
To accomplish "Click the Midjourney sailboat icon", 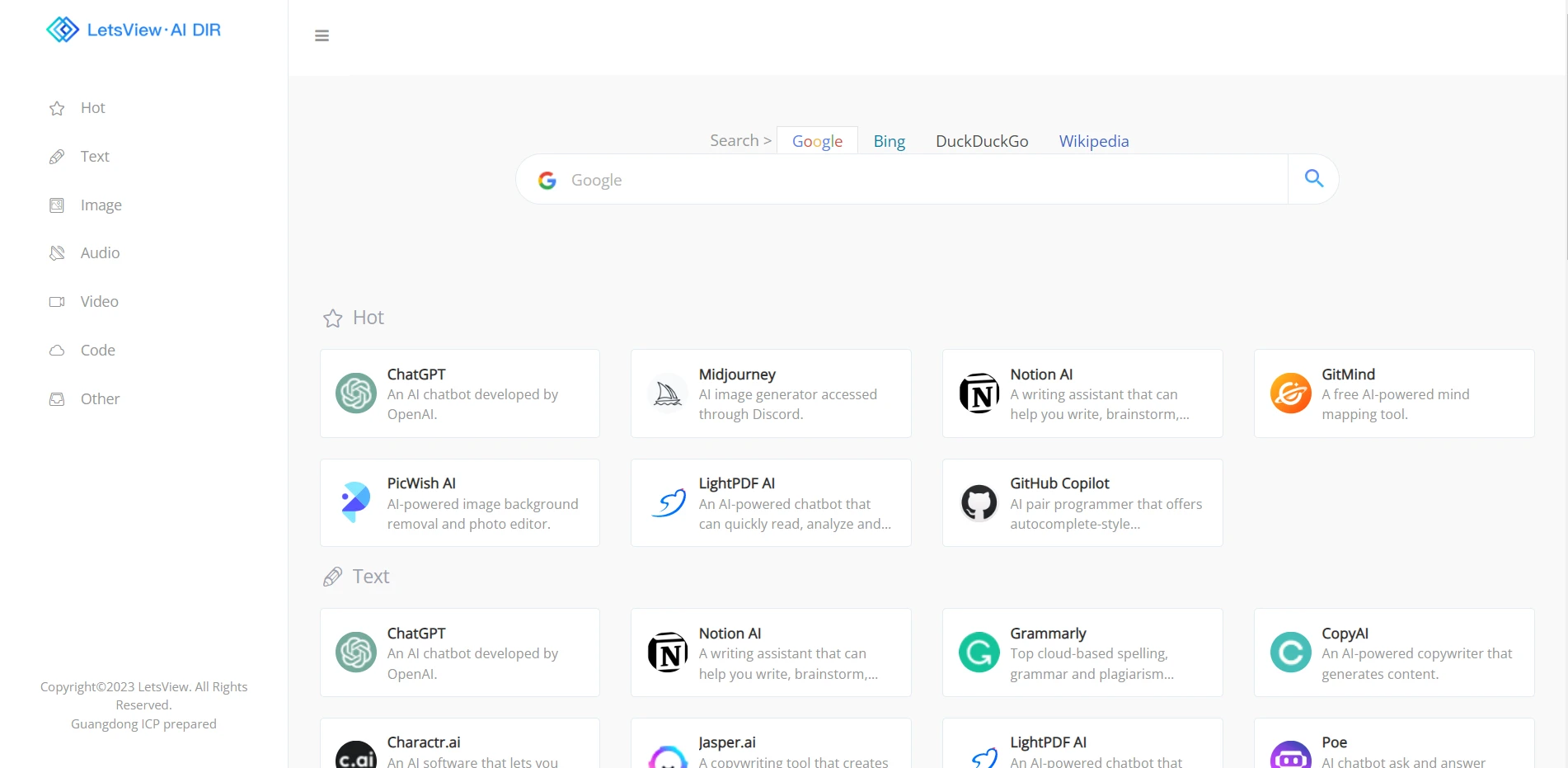I will coord(668,393).
